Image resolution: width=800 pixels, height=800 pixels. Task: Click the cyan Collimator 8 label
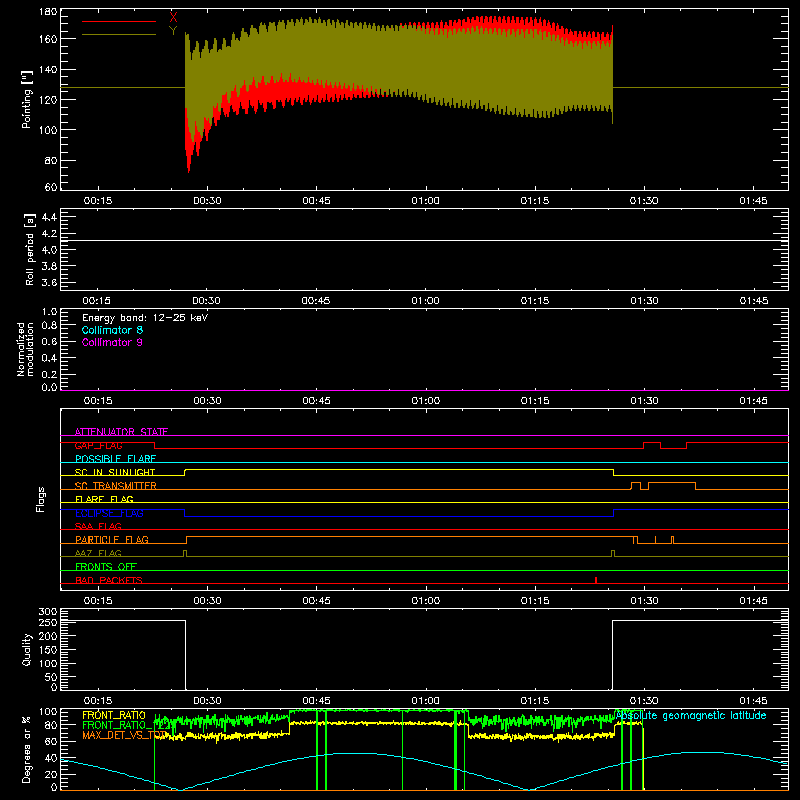coord(112,330)
